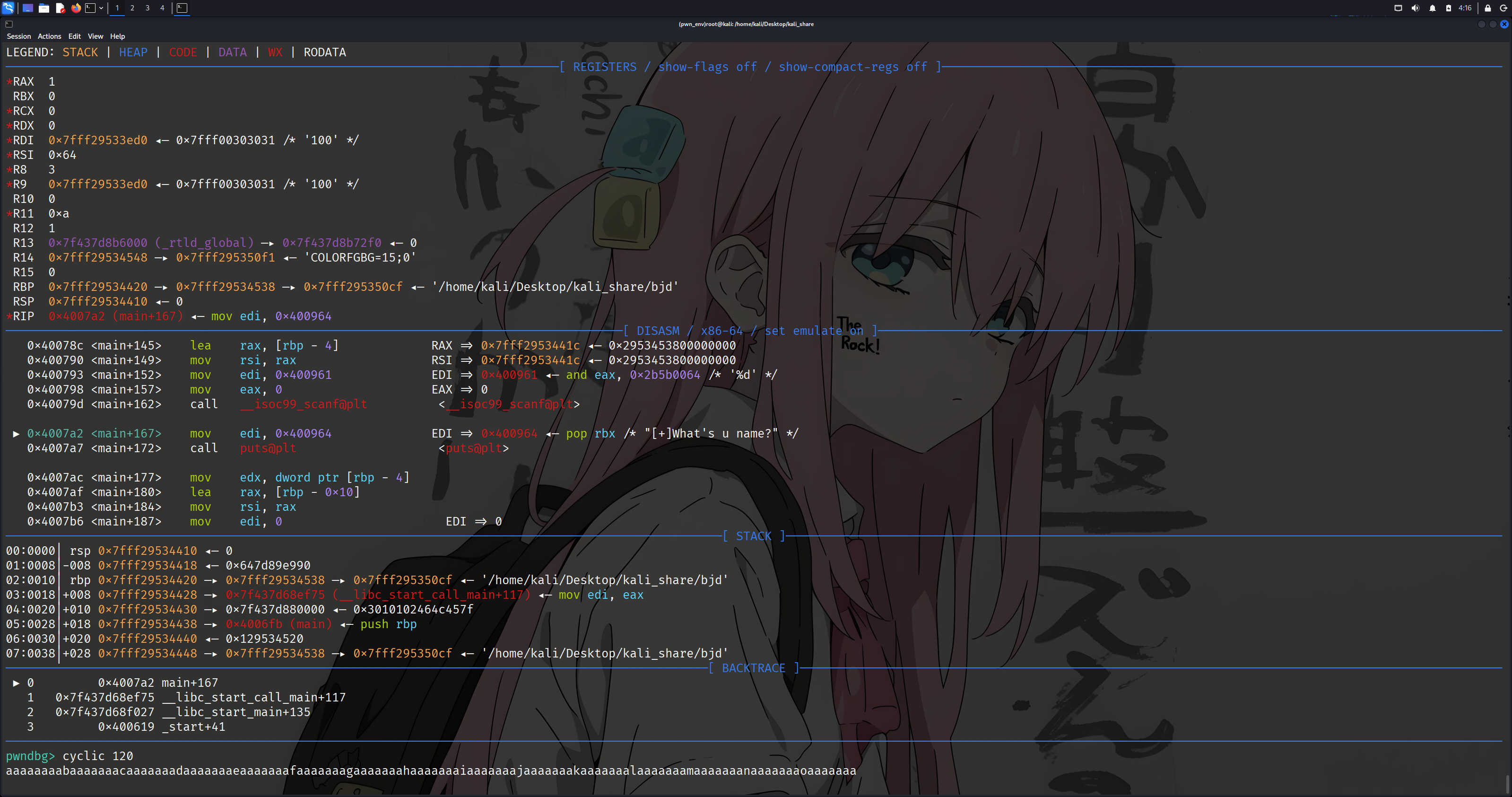The width and height of the screenshot is (1512, 797).
Task: Open the View menu
Action: point(95,36)
